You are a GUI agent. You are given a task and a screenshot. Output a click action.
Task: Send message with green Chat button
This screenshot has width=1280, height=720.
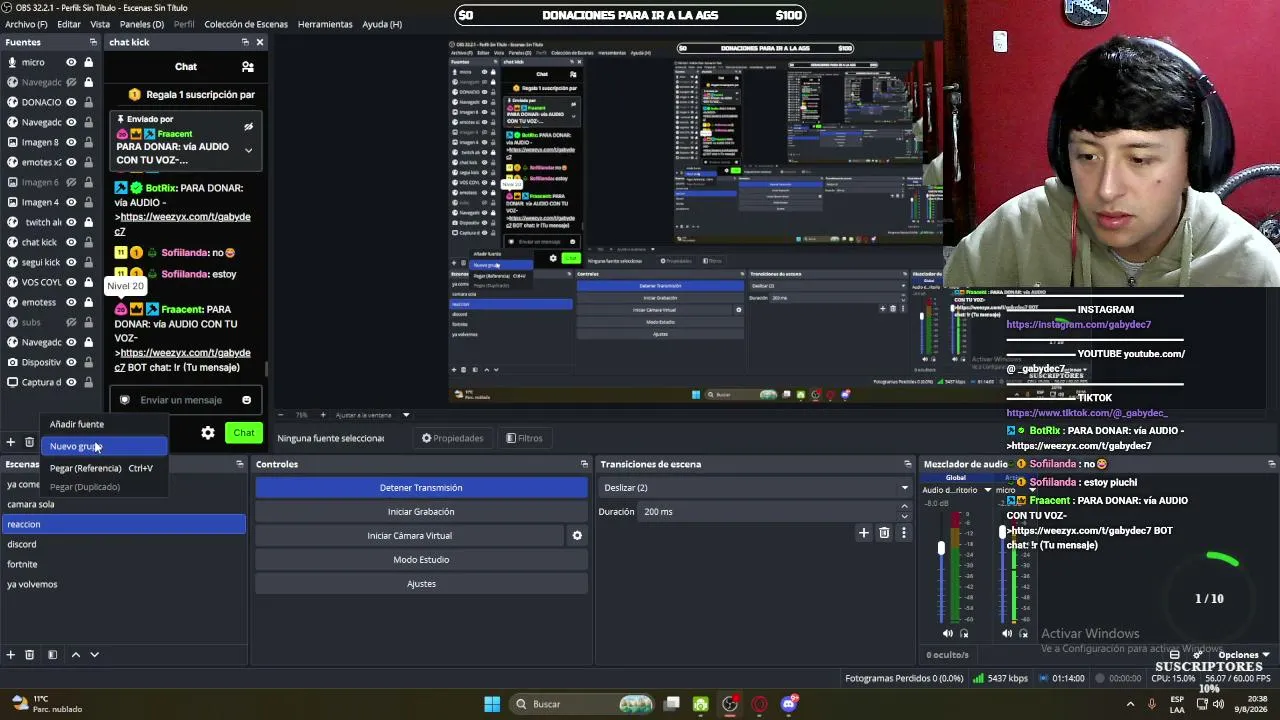click(x=244, y=433)
